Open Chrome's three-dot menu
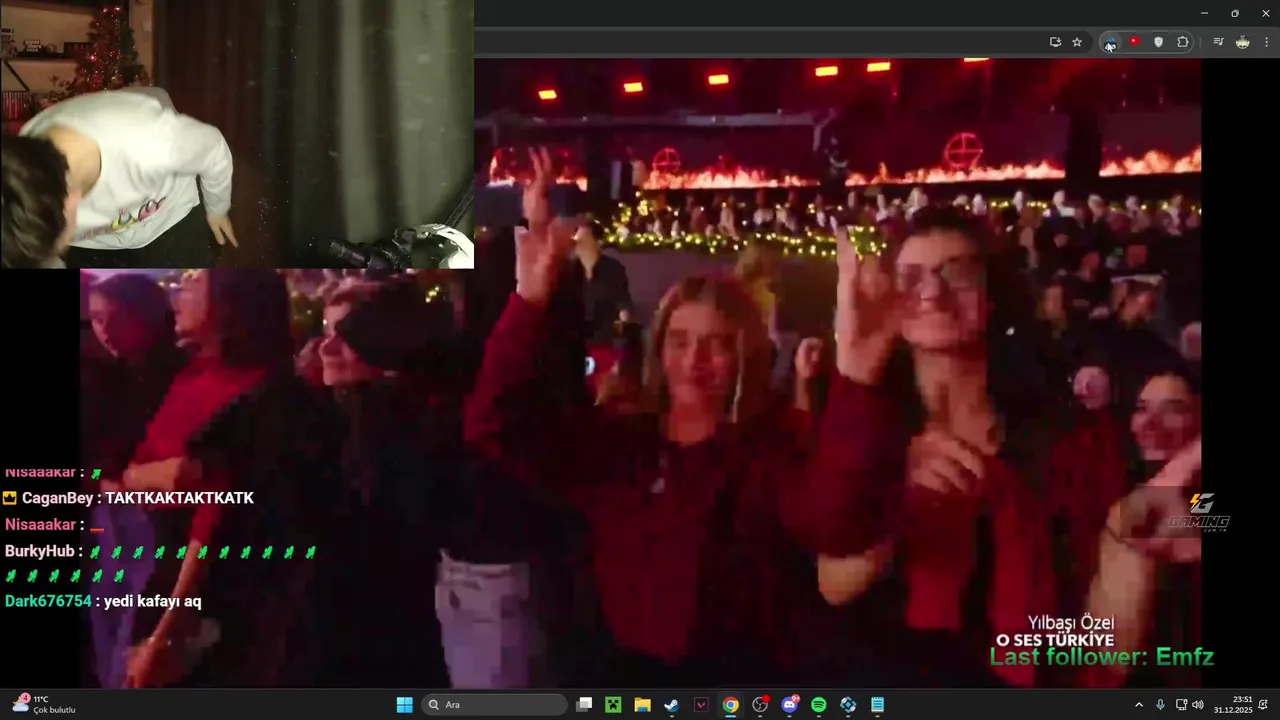This screenshot has width=1280, height=720. click(1267, 42)
